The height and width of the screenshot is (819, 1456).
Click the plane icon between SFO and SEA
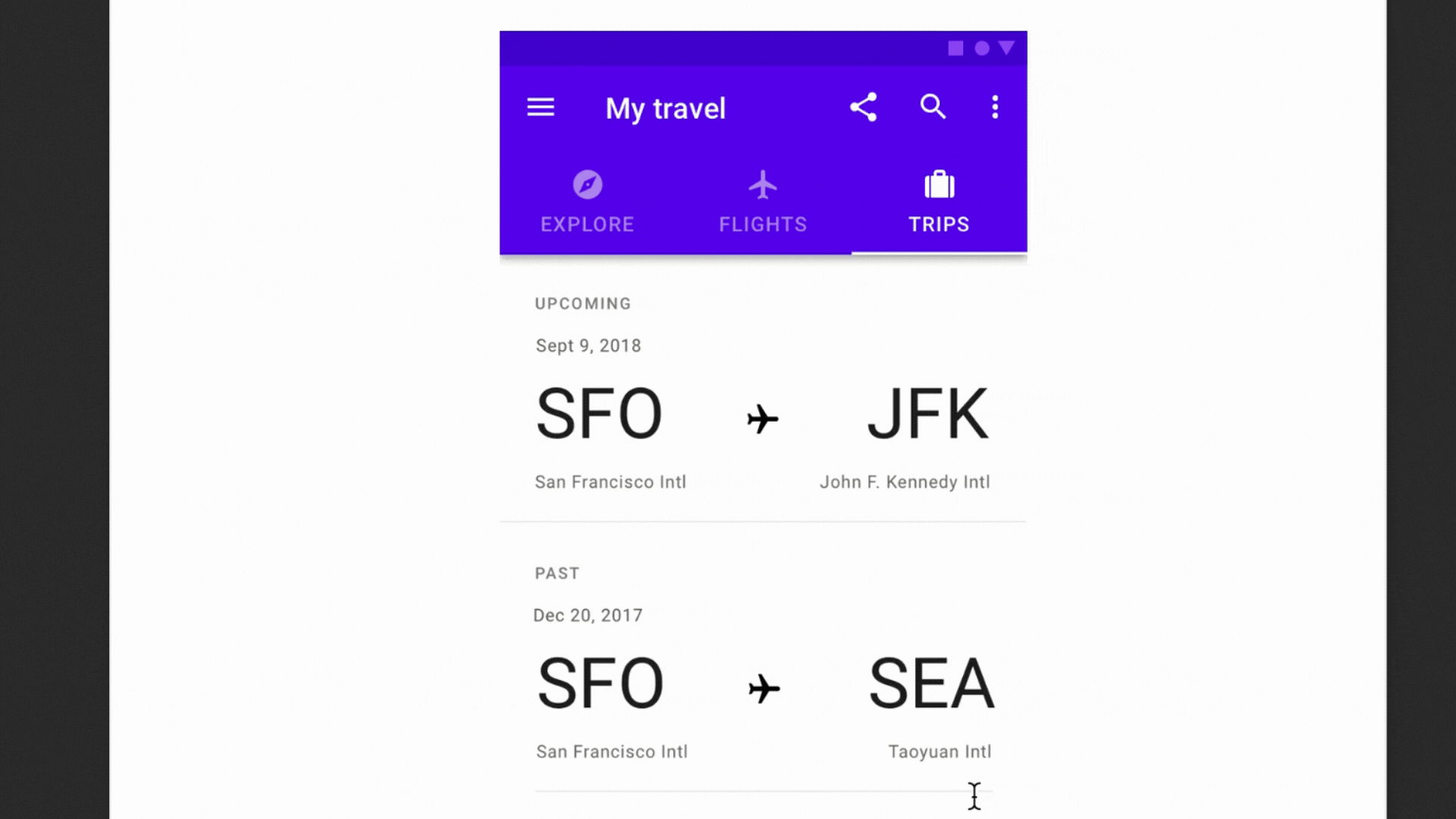764,689
